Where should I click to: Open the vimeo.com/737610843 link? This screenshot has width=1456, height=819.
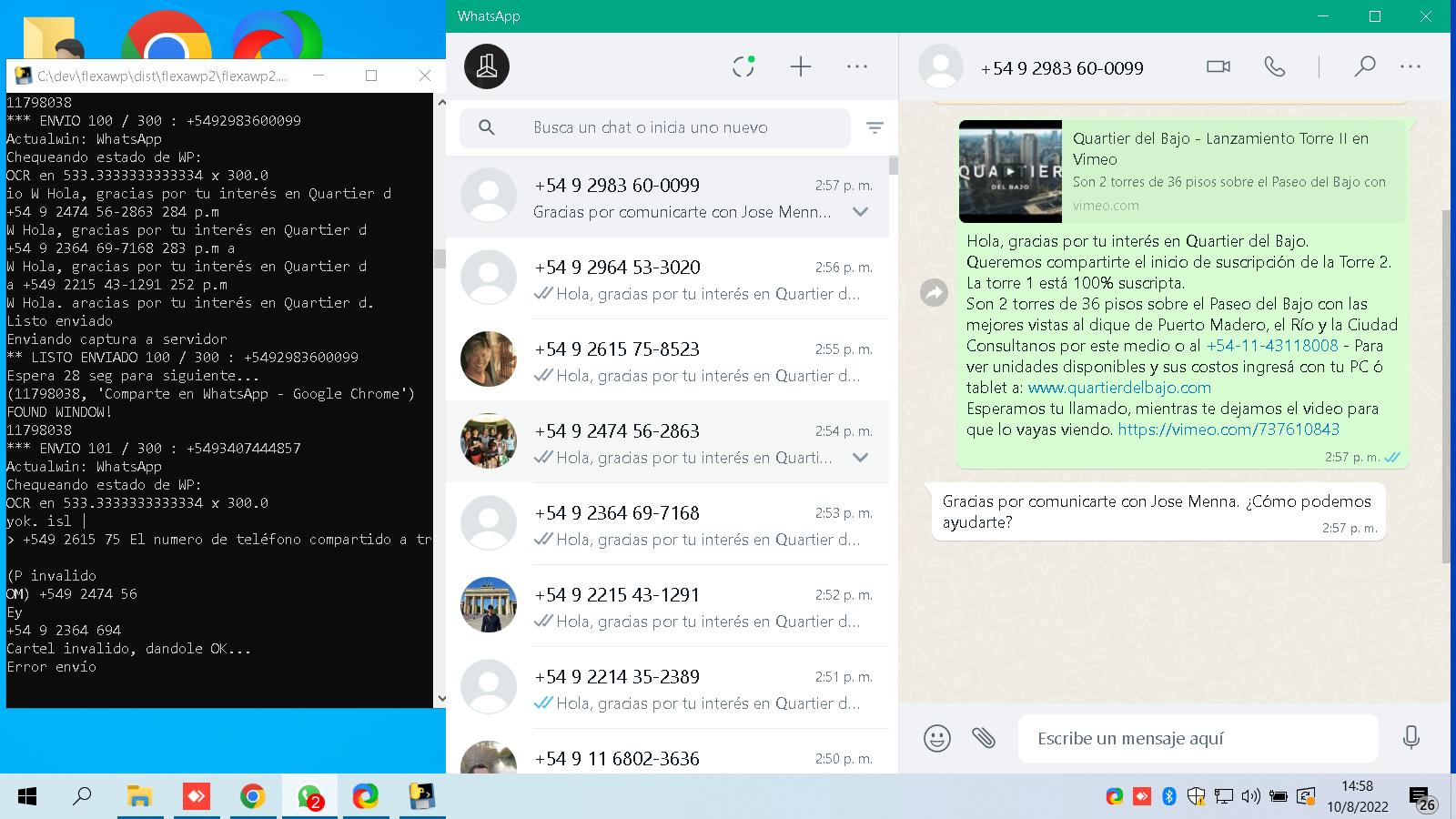pos(1228,430)
